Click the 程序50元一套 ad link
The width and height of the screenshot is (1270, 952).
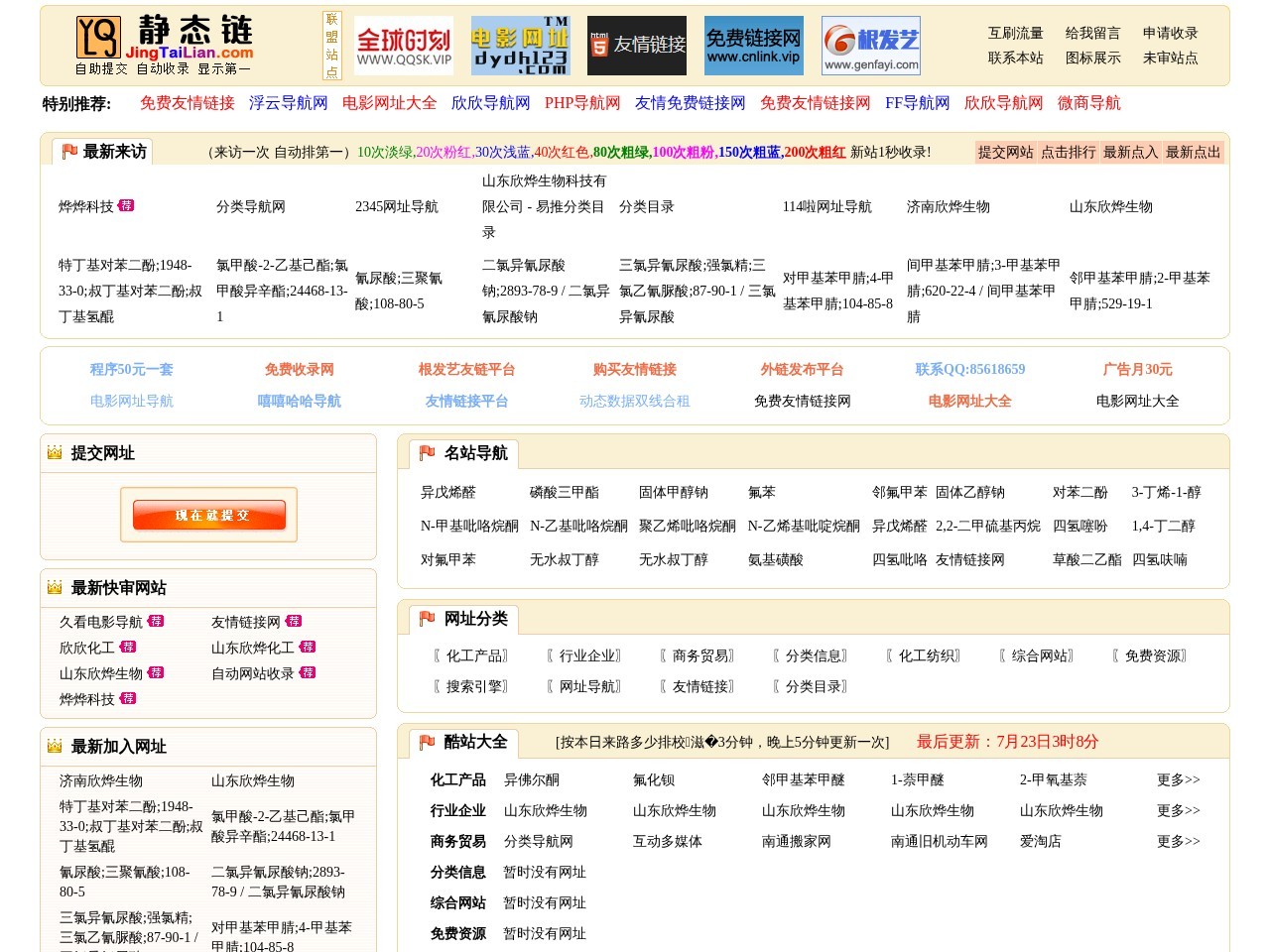[x=132, y=369]
